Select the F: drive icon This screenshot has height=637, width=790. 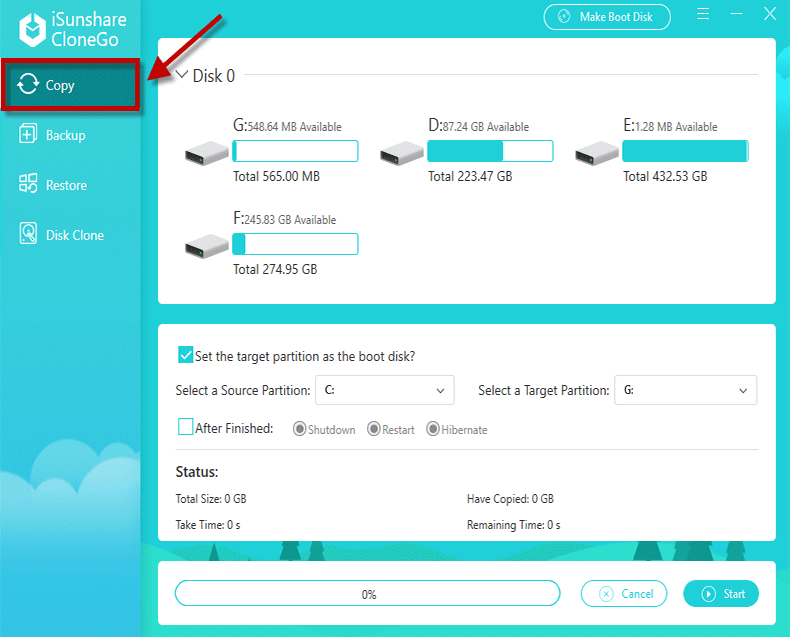[207, 246]
